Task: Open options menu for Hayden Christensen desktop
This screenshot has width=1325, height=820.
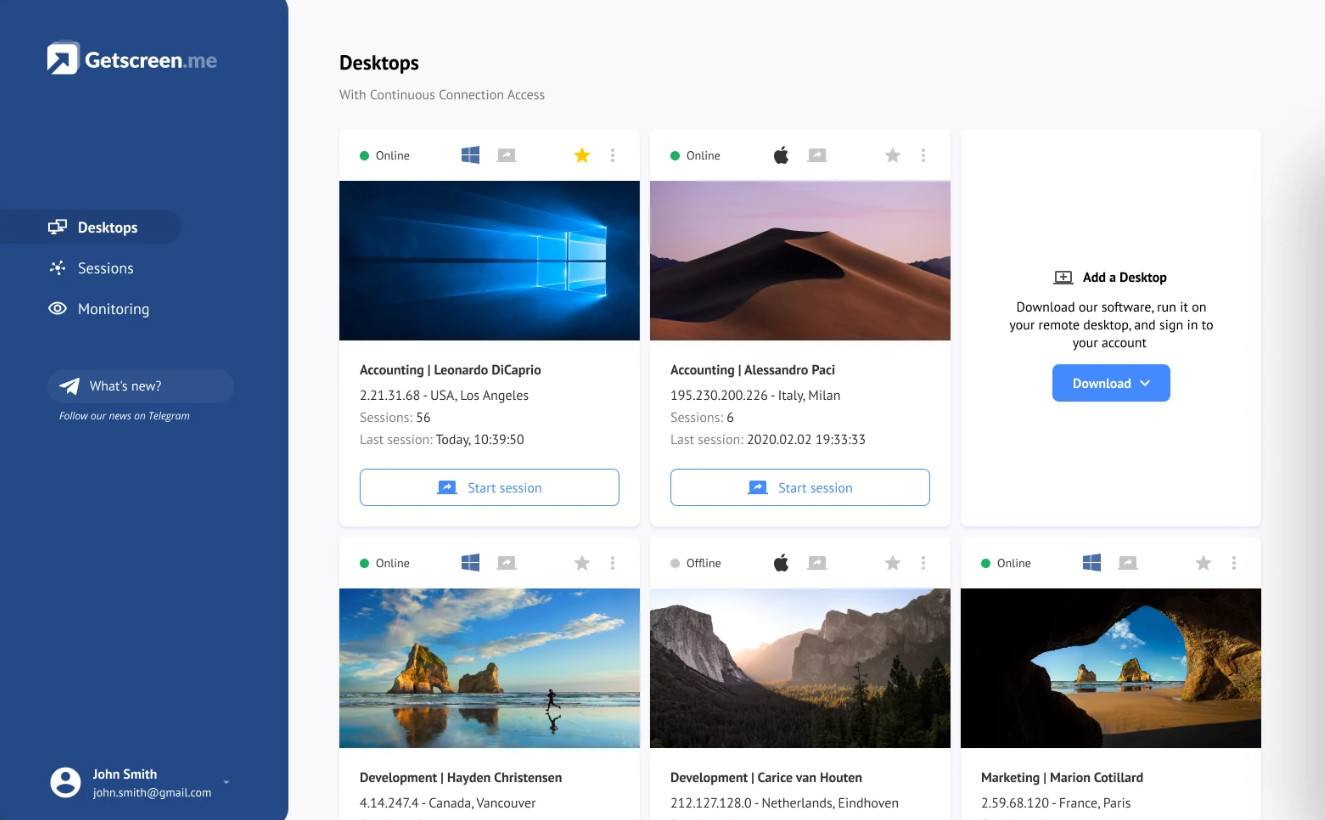Action: click(613, 563)
